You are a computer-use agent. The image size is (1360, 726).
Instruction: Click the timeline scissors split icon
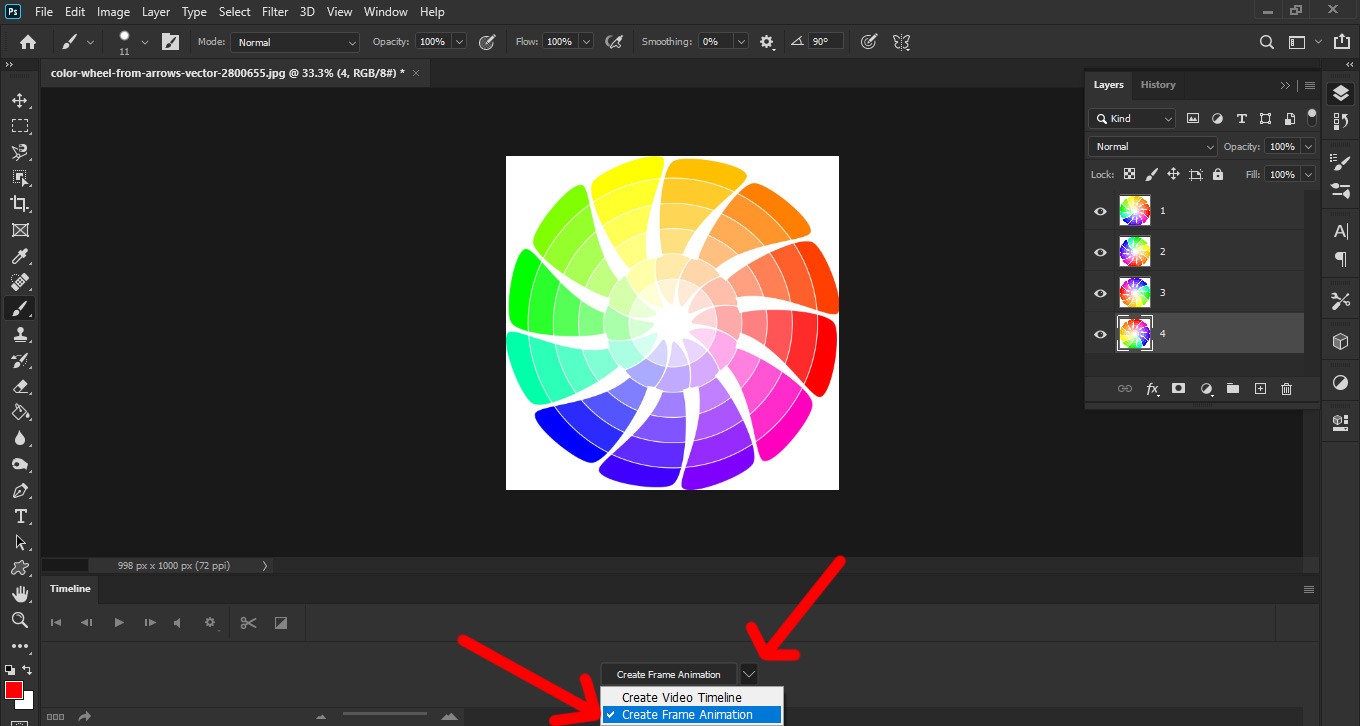248,623
